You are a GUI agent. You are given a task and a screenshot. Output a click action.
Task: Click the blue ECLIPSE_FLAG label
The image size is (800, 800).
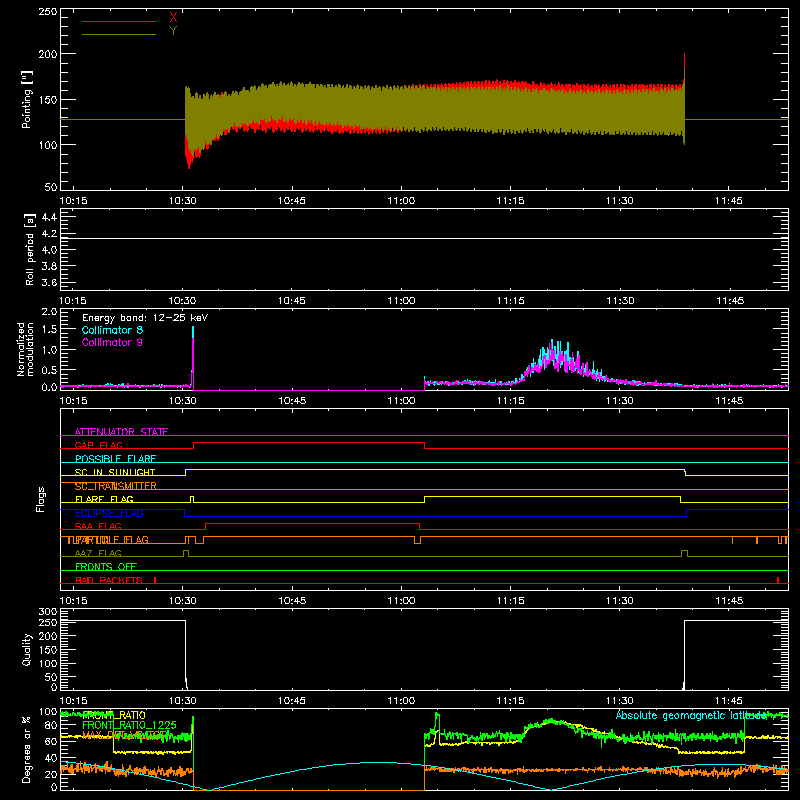pyautogui.click(x=109, y=513)
